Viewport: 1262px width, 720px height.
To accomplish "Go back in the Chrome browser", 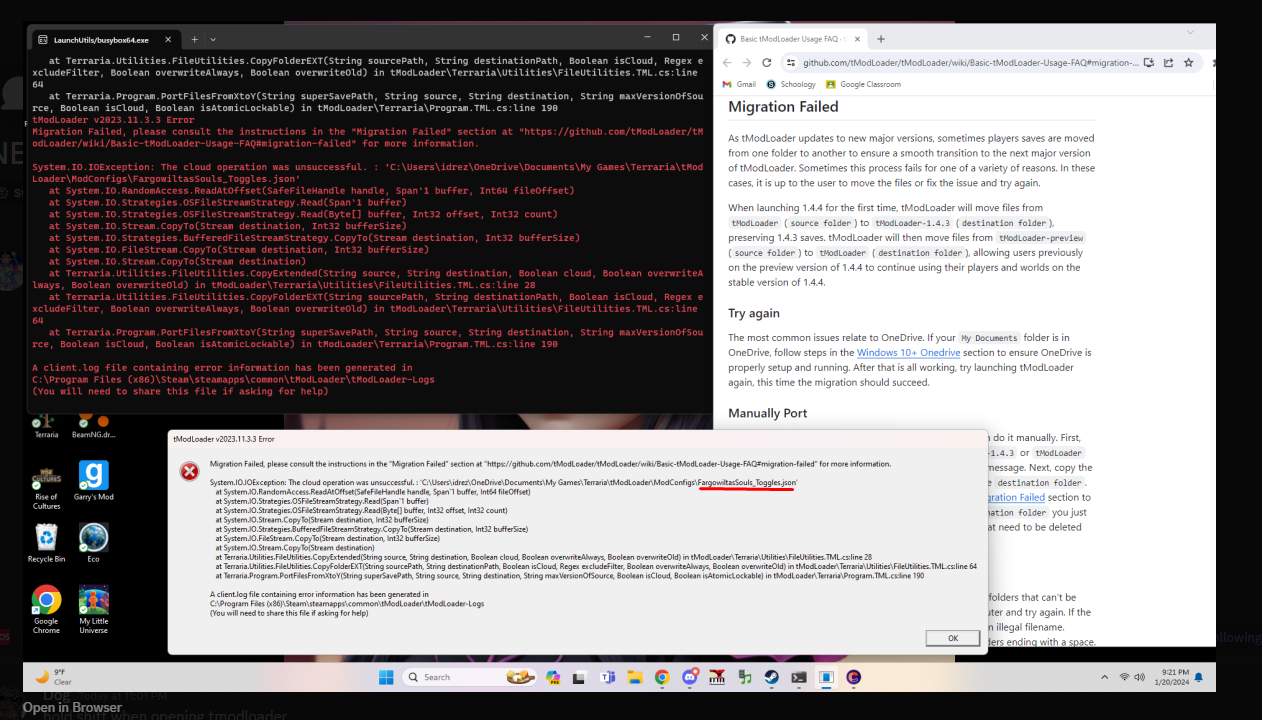I will (727, 62).
